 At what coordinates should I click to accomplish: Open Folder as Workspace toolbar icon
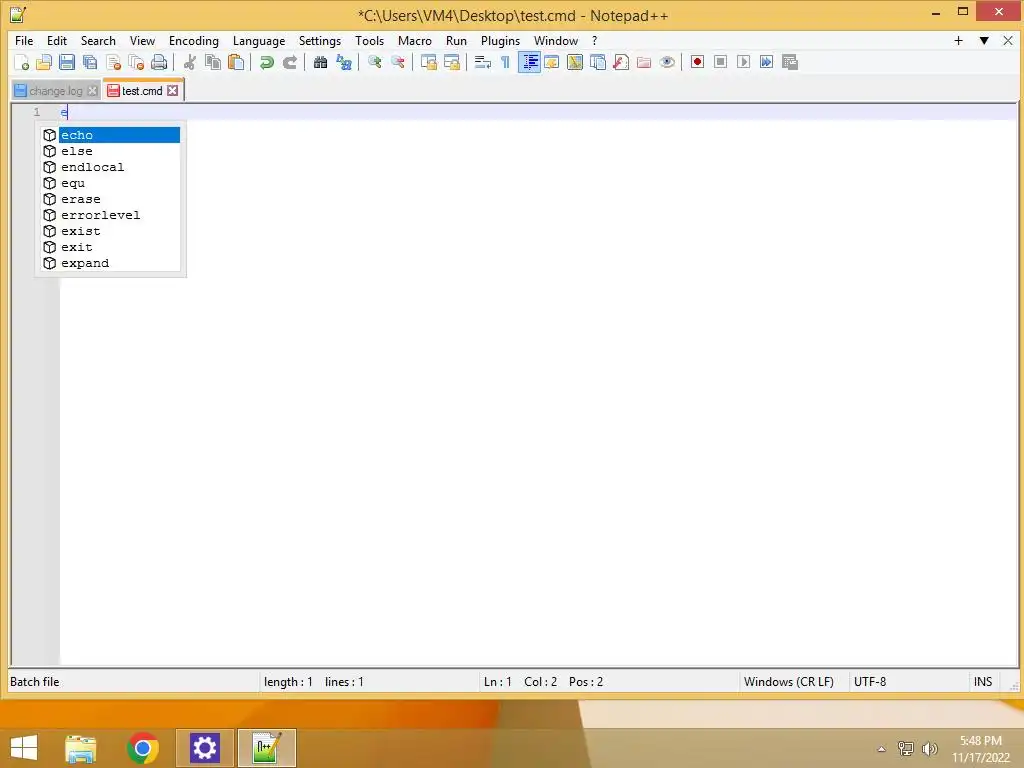(644, 62)
